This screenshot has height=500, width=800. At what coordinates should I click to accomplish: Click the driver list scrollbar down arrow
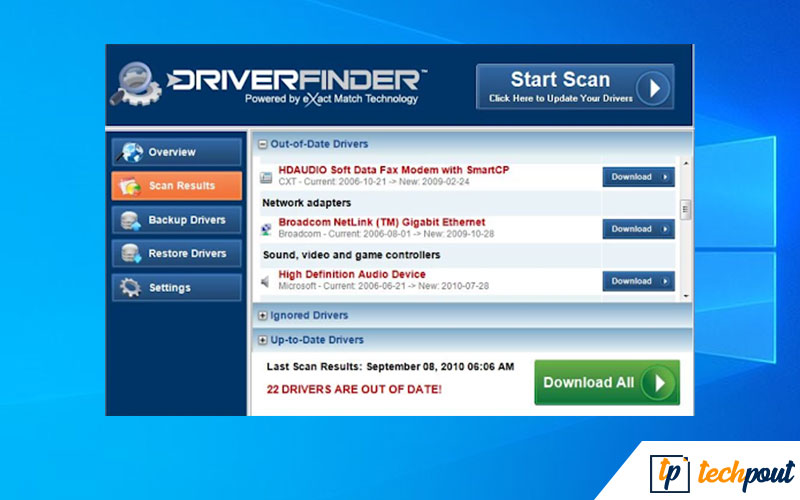pyautogui.click(x=686, y=296)
